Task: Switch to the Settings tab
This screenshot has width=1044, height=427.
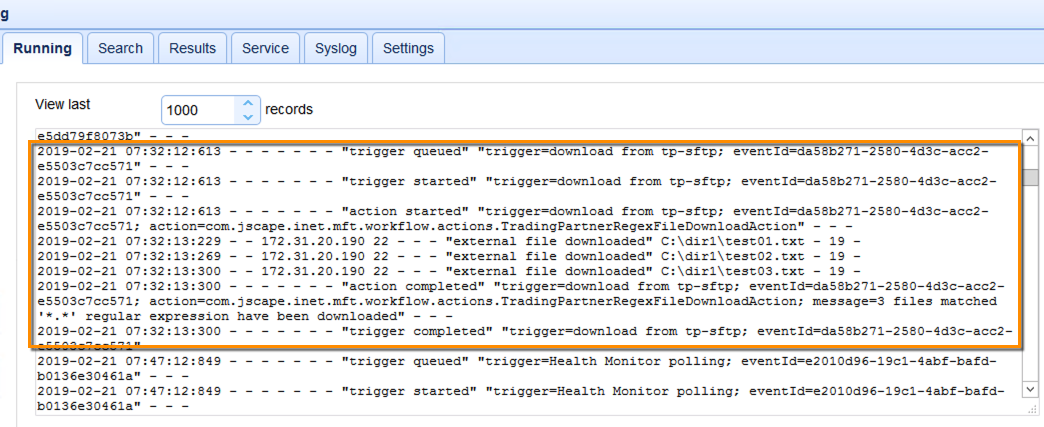Action: 408,48
